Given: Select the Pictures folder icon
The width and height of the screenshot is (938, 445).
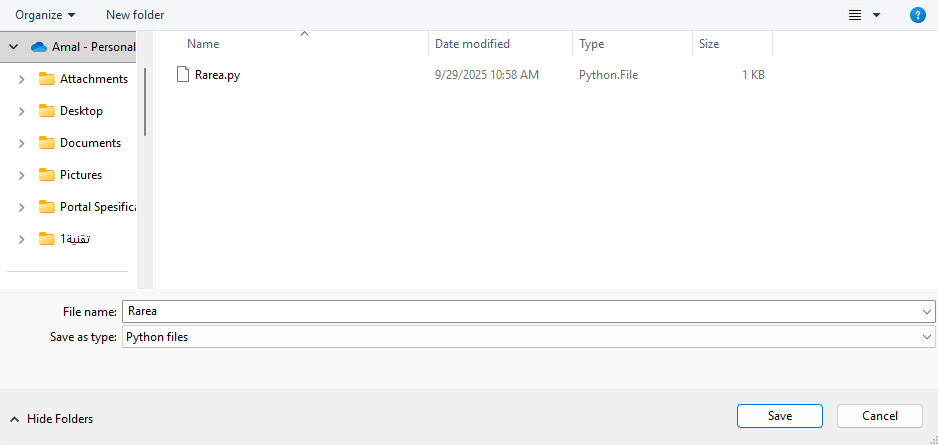Looking at the screenshot, I should [x=46, y=175].
